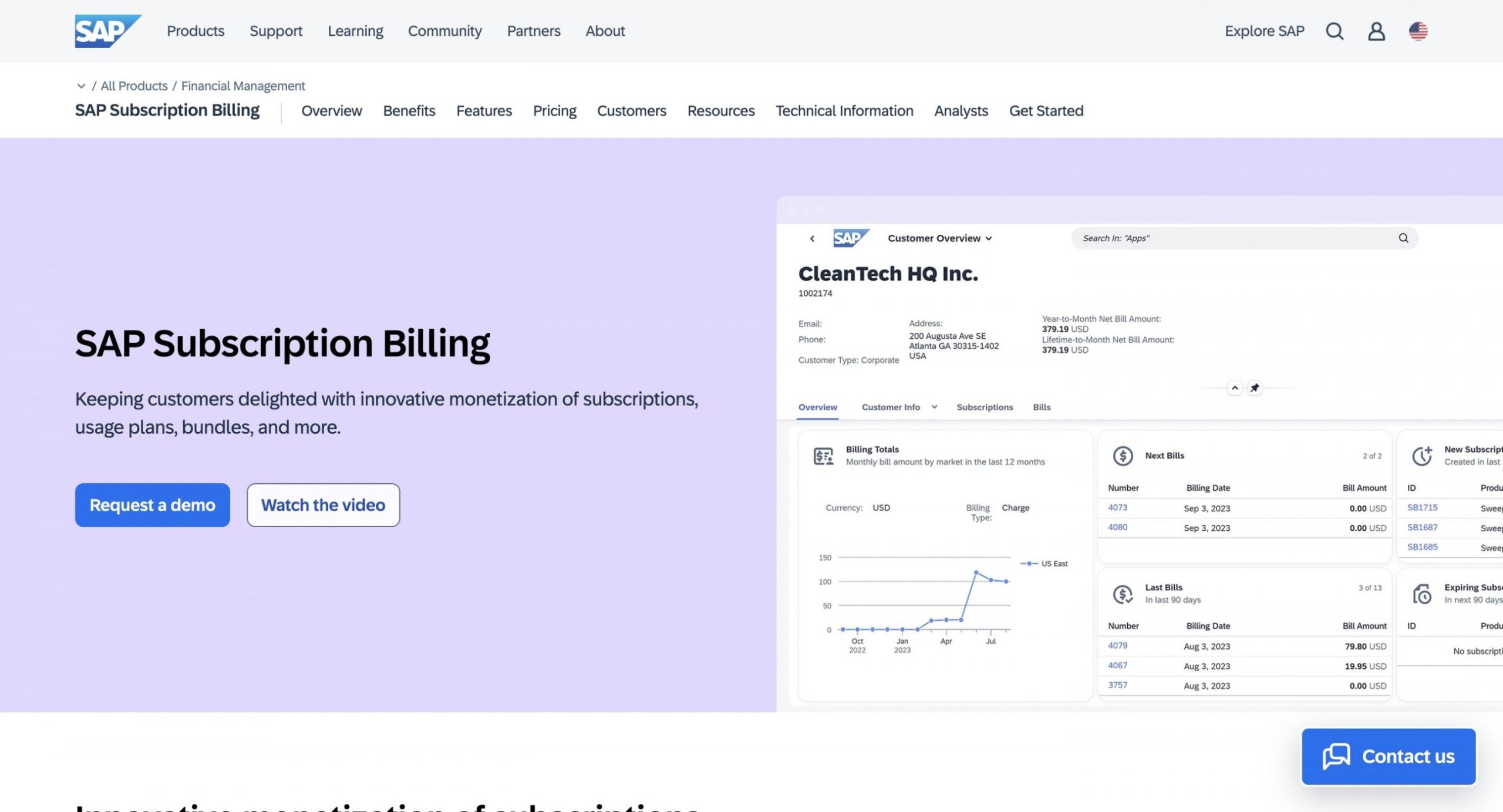
Task: Jump to the Analysts section
Action: click(961, 110)
